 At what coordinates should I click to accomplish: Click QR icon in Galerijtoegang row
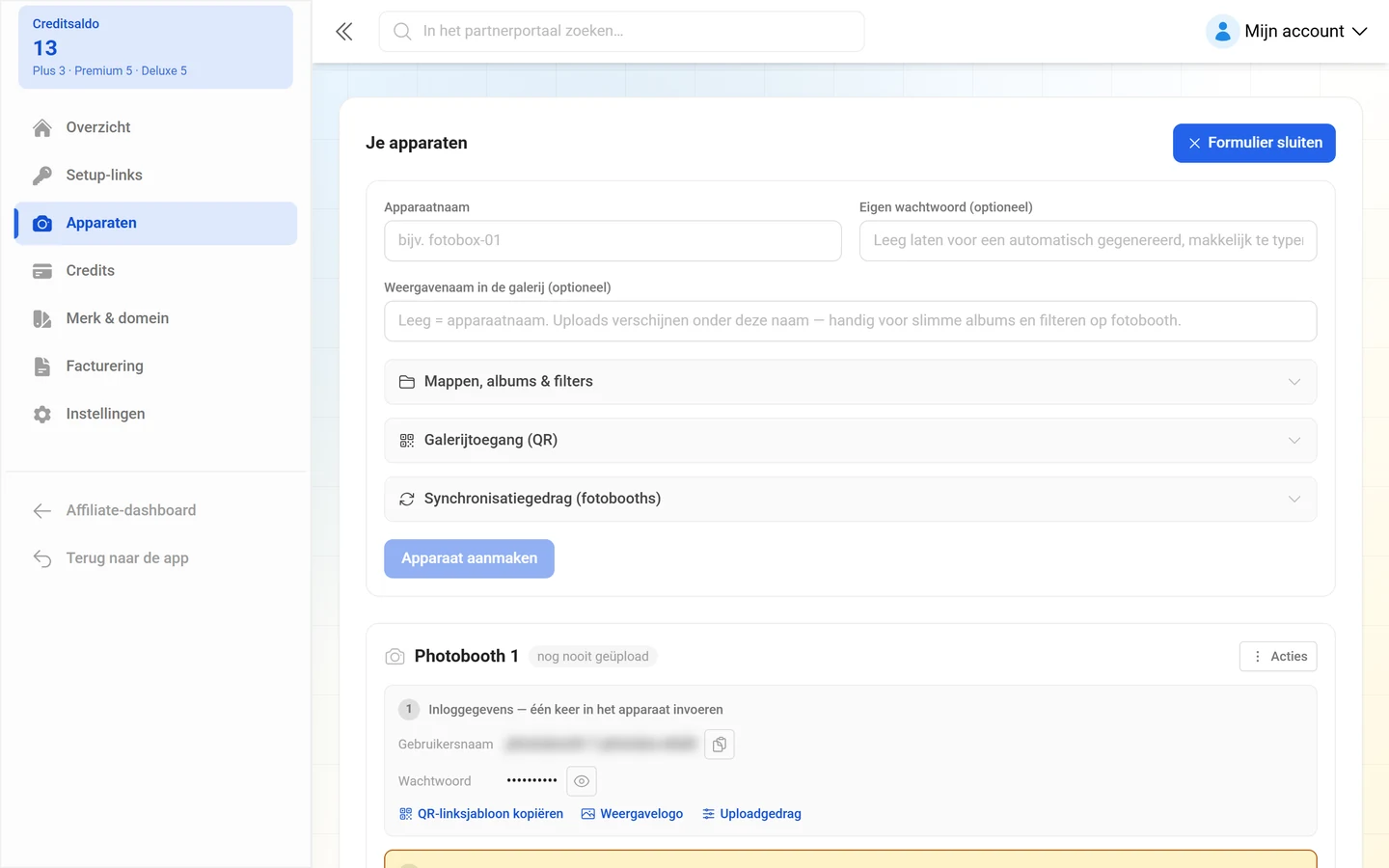407,441
